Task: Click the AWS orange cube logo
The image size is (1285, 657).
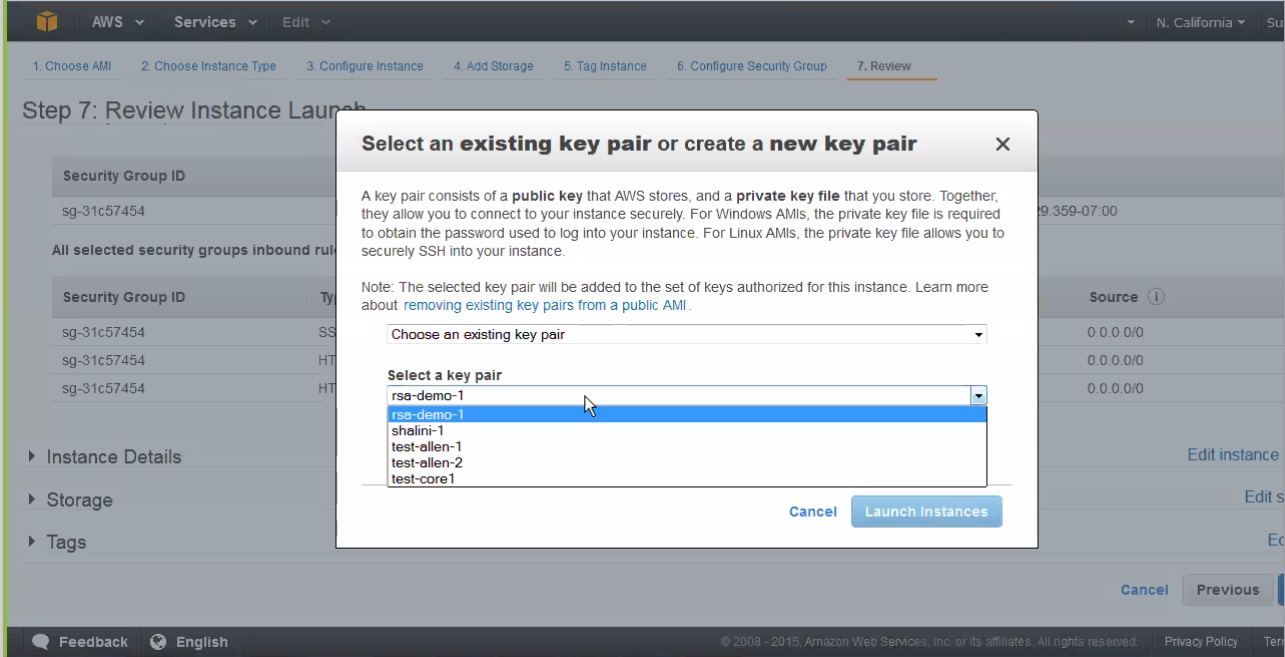Action: coord(47,21)
